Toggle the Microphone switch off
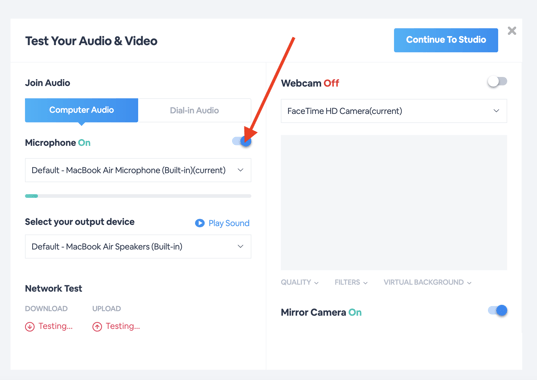The width and height of the screenshot is (537, 380). coord(242,141)
